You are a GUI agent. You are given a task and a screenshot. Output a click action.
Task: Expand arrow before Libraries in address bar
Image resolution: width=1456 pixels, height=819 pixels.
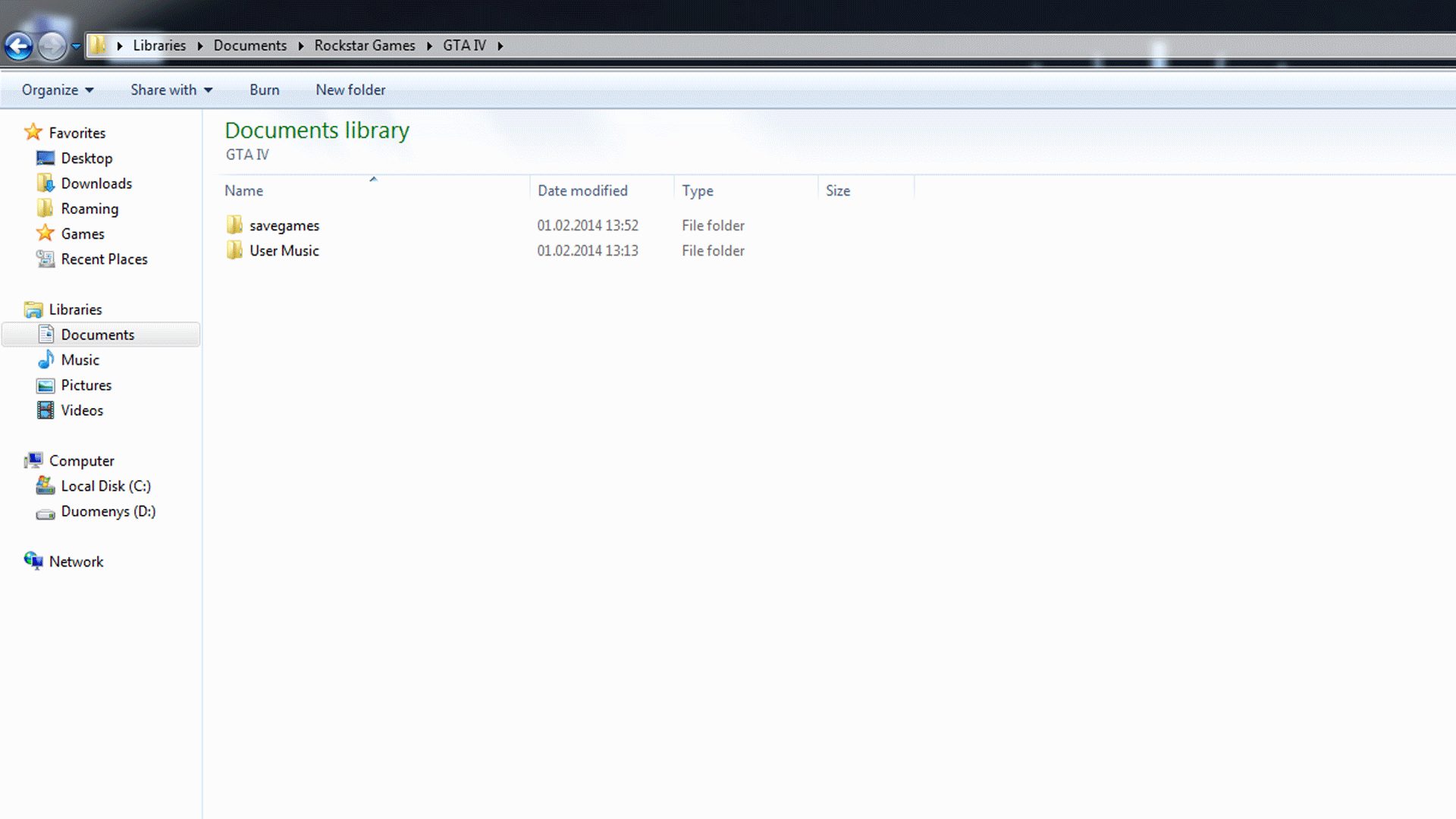[120, 45]
